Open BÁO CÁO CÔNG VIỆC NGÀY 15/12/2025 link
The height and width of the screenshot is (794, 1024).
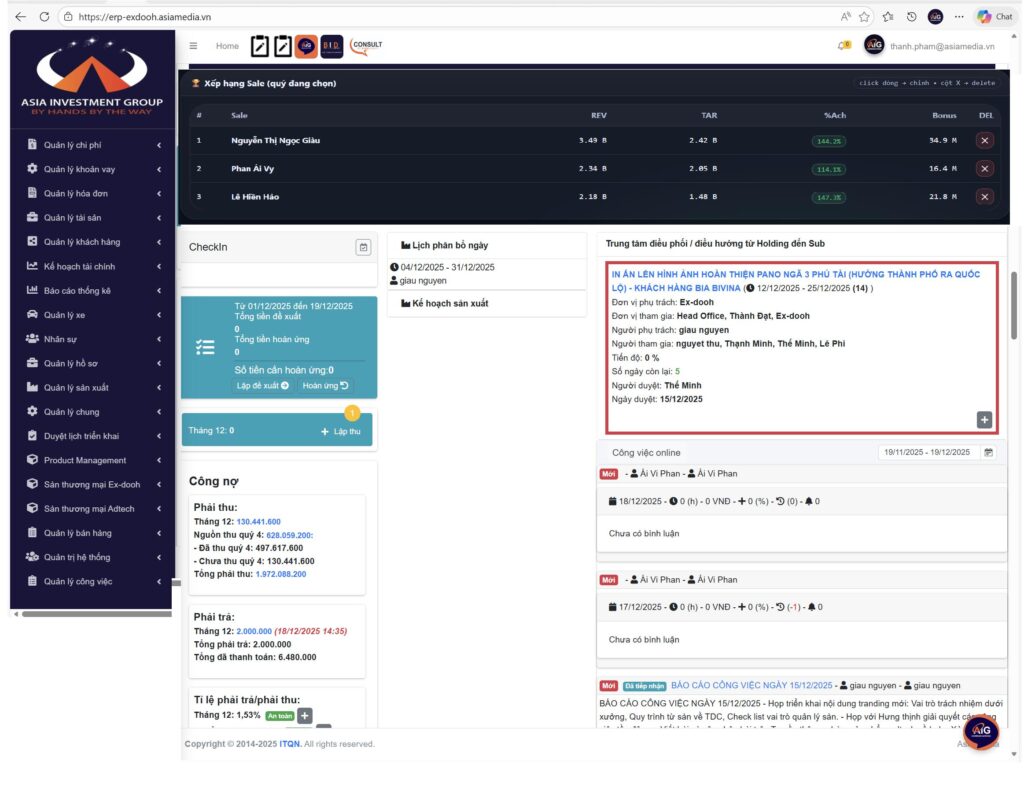tap(751, 685)
